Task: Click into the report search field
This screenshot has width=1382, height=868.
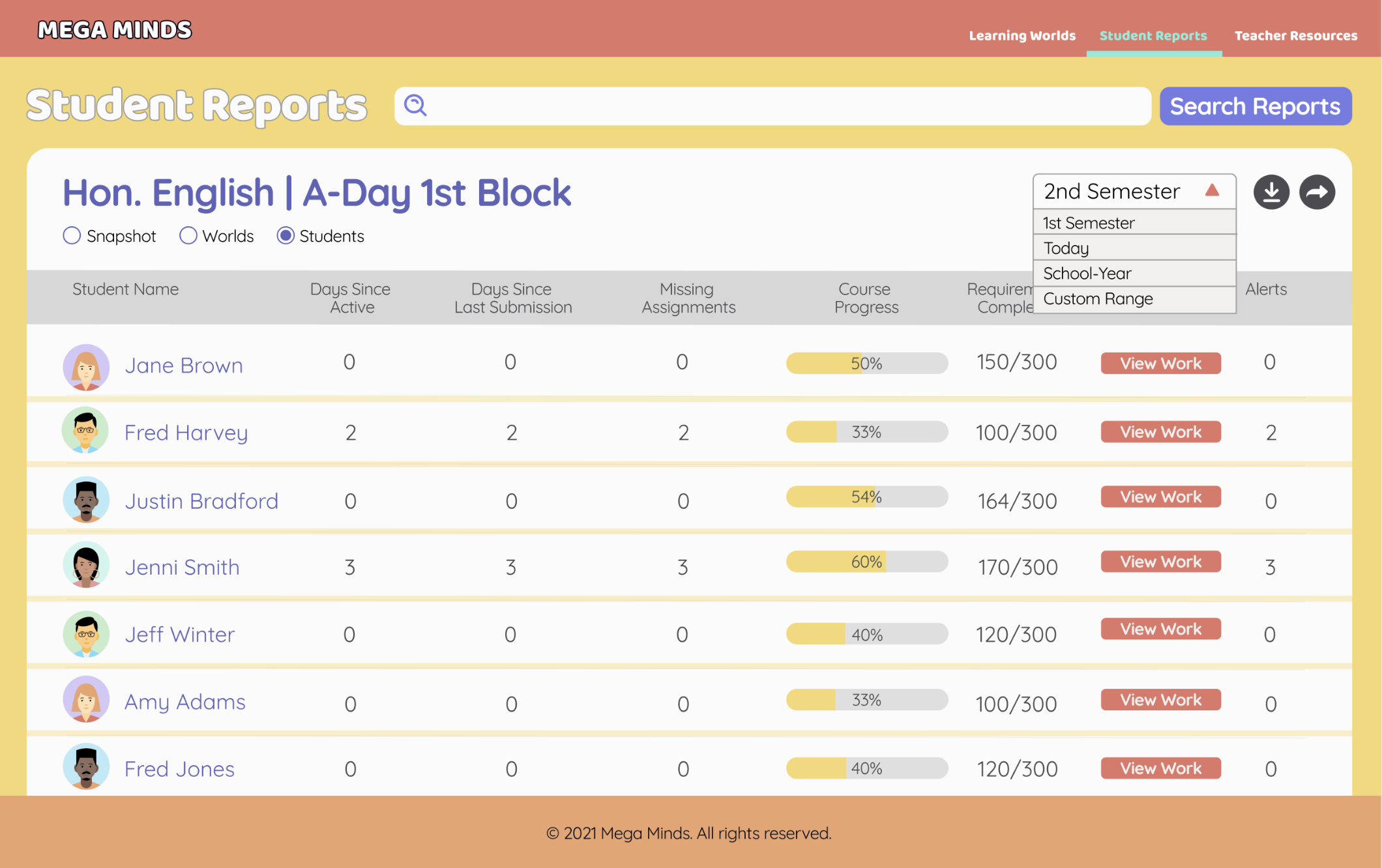Action: click(782, 106)
